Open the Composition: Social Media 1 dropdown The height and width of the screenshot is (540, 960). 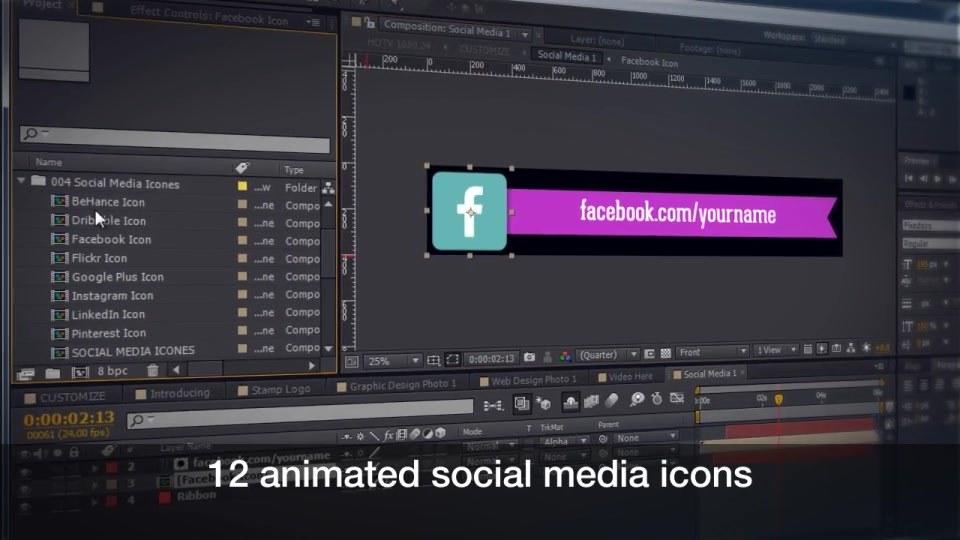(525, 34)
